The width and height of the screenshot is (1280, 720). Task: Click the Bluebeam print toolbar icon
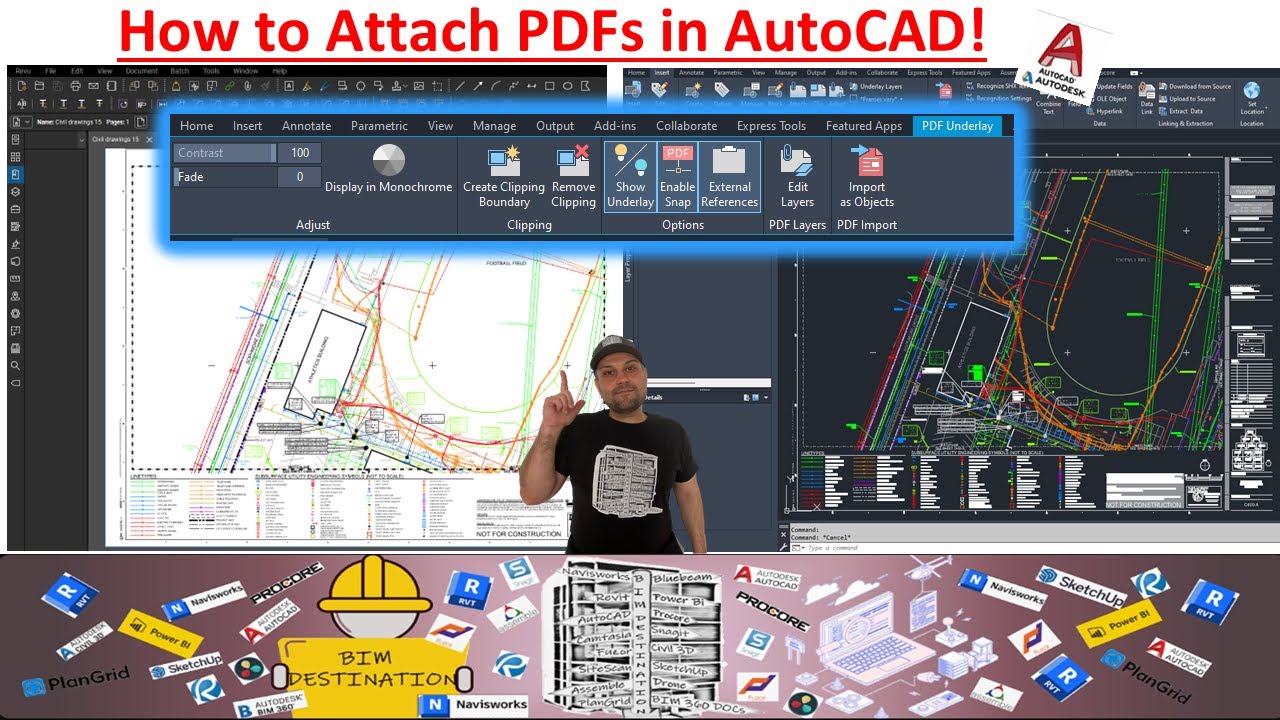[x=75, y=86]
